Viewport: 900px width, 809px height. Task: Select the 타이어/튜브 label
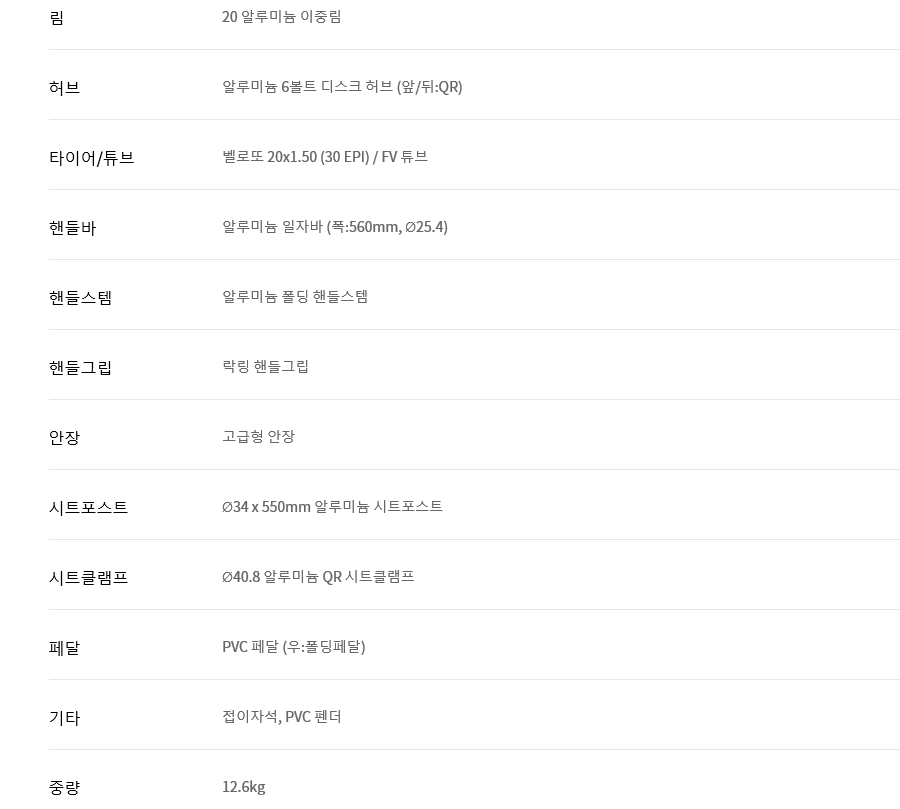pyautogui.click(x=91, y=158)
